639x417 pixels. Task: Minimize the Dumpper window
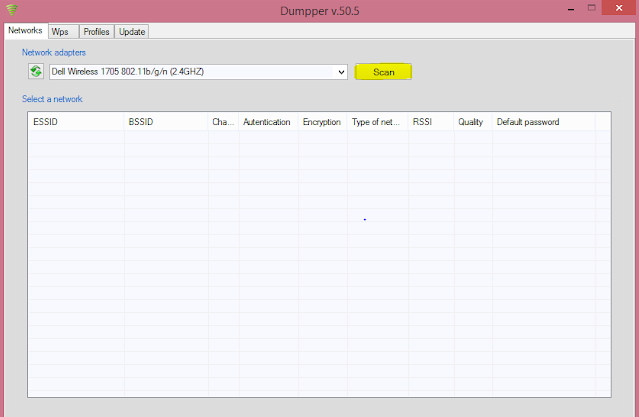tap(571, 9)
